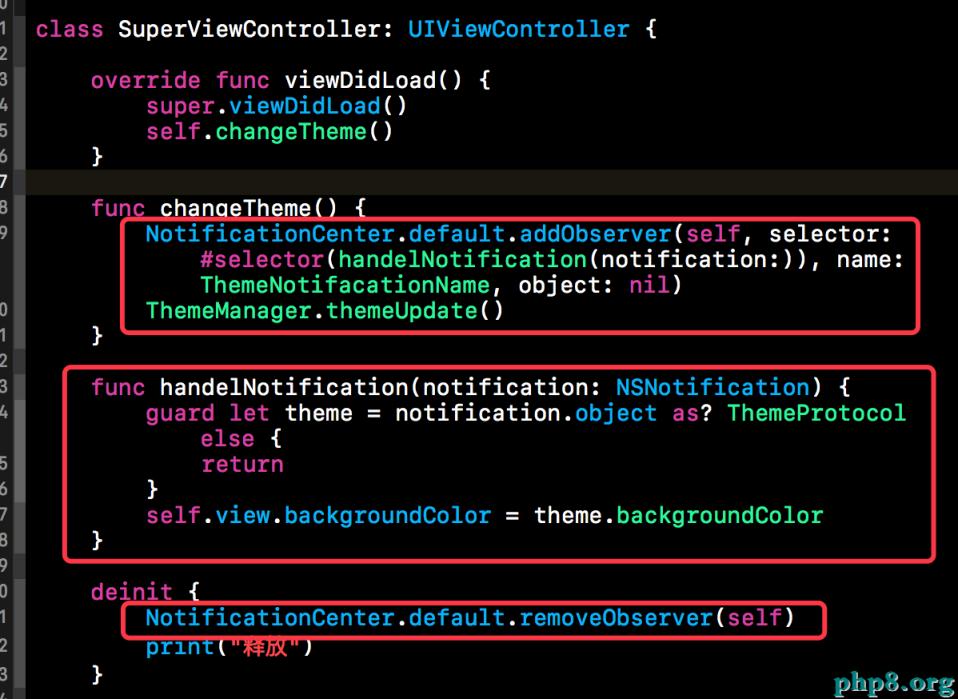Click super.viewDidLoad() call

276,106
